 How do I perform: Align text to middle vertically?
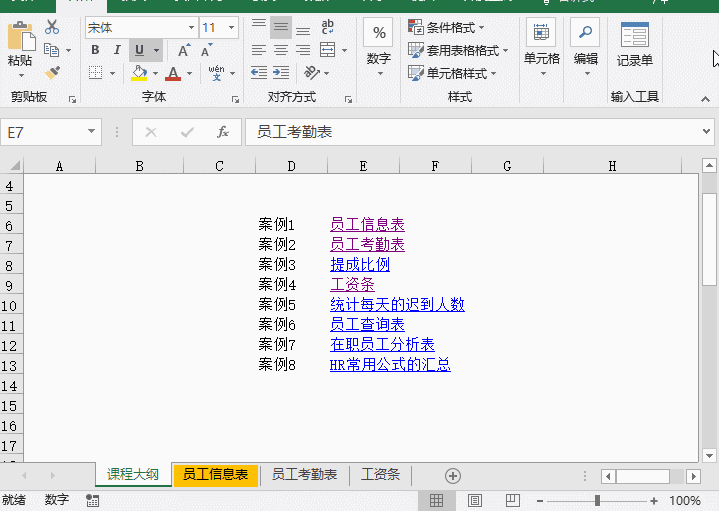click(281, 27)
